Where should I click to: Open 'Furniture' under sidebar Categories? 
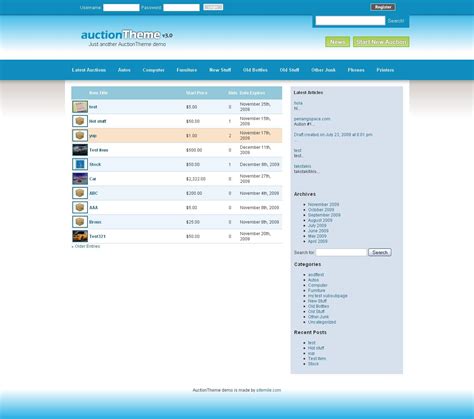317,291
